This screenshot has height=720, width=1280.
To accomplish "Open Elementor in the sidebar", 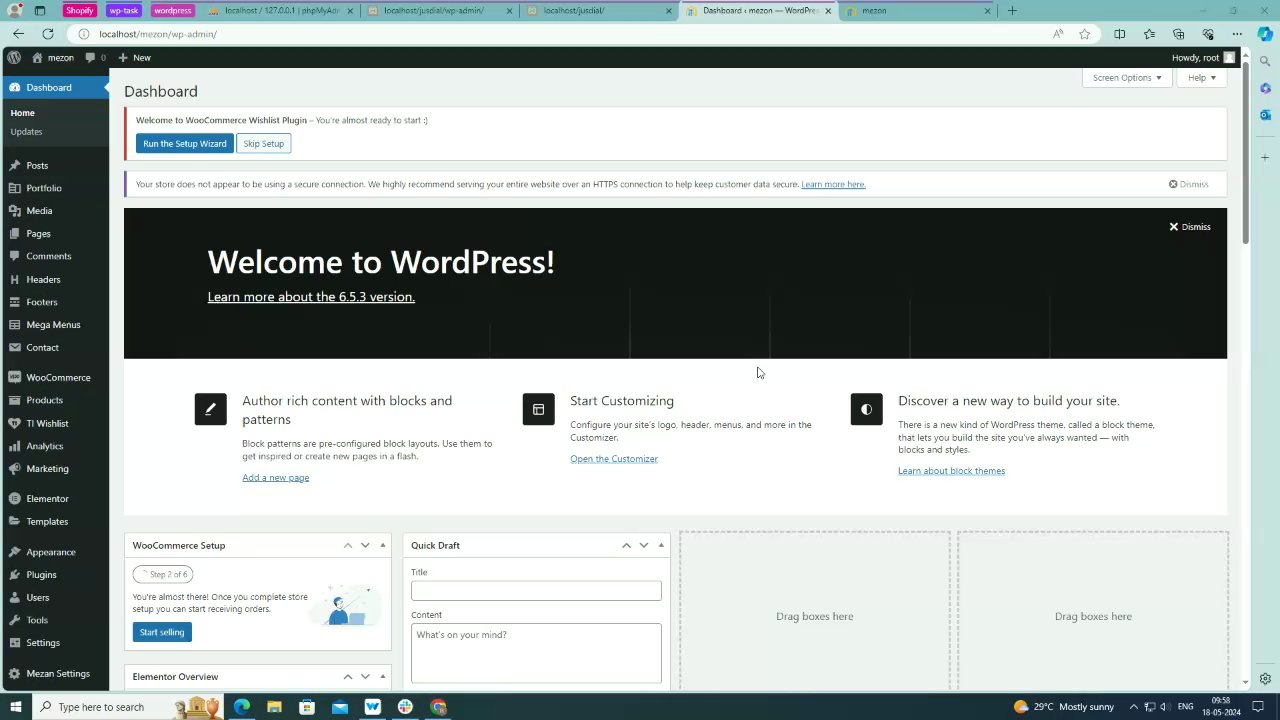I will [x=47, y=499].
